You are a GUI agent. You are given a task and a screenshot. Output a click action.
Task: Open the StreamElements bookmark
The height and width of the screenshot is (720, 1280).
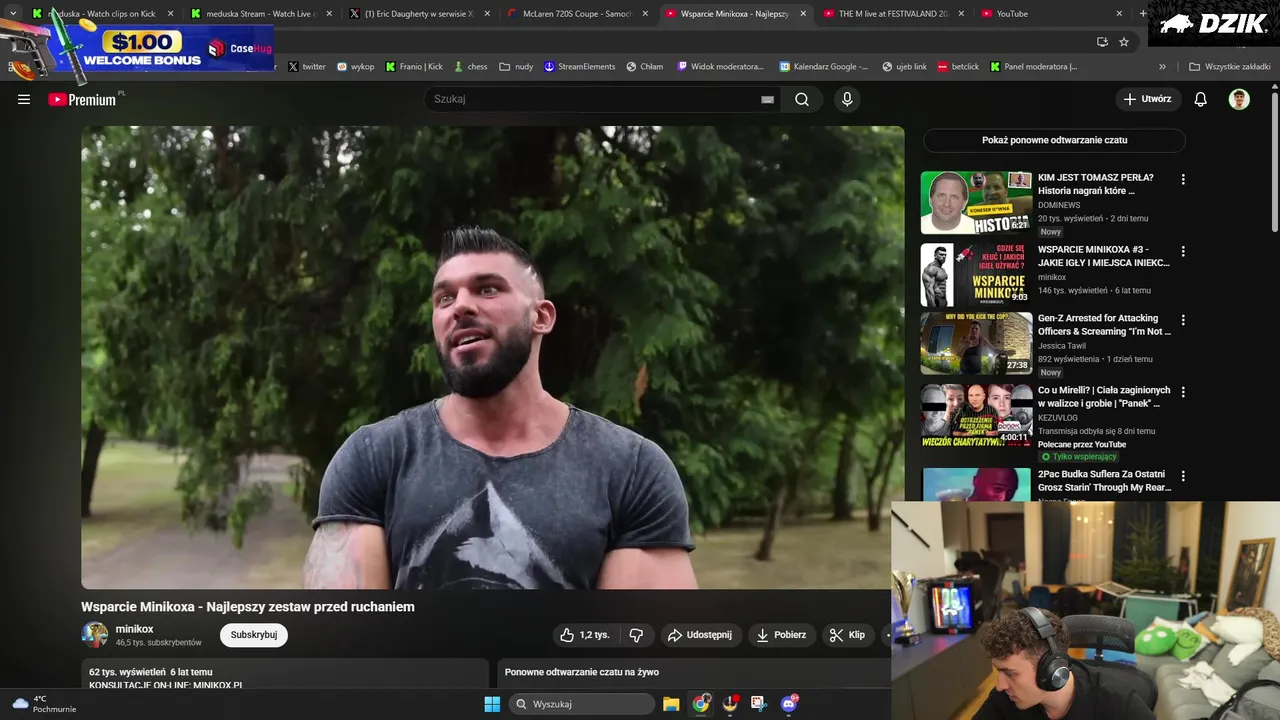click(x=580, y=67)
